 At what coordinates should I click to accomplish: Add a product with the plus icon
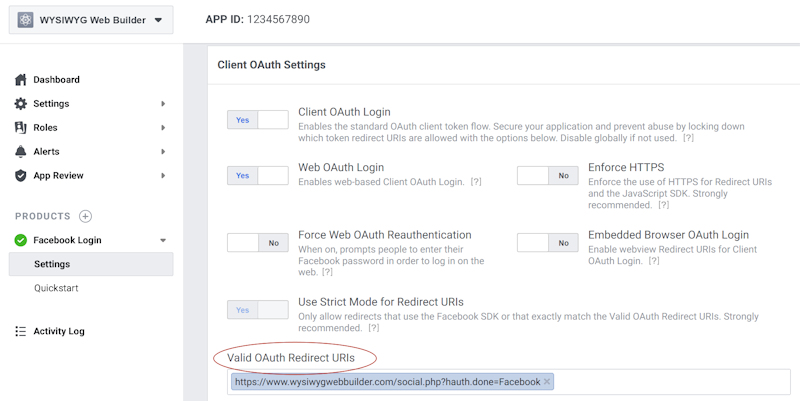(85, 216)
